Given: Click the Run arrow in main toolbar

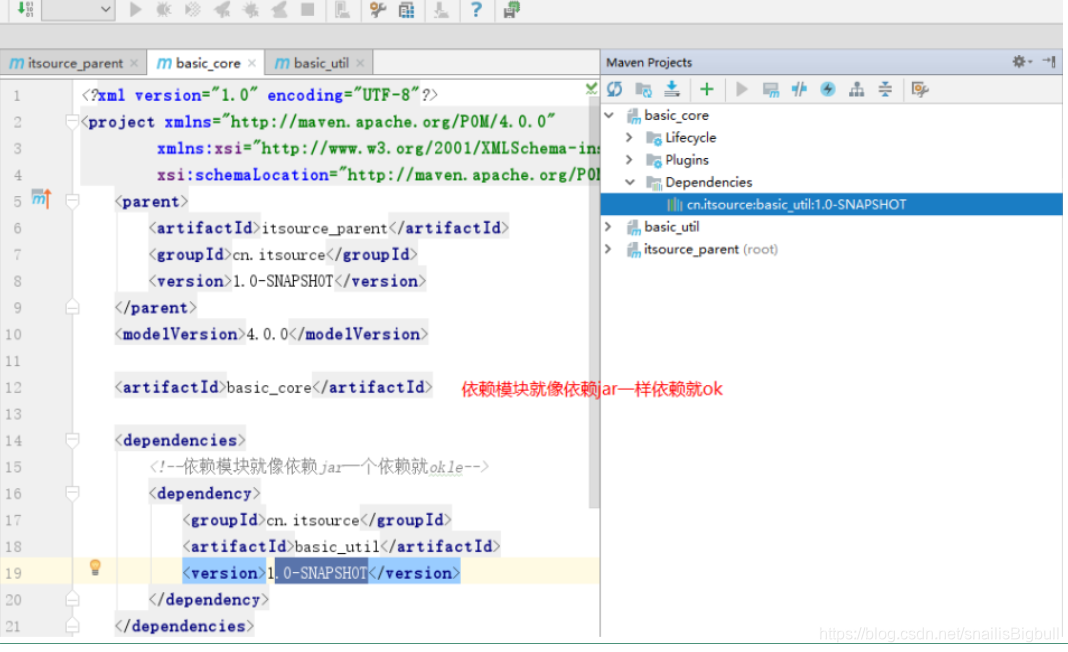Looking at the screenshot, I should click(x=136, y=10).
